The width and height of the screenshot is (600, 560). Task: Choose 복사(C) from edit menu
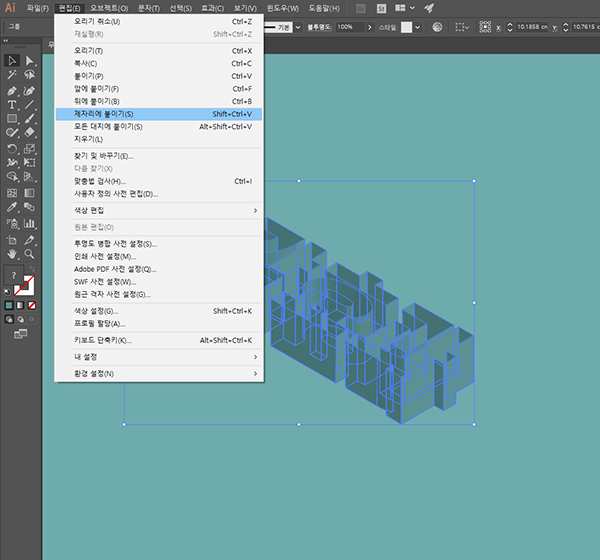click(x=159, y=64)
